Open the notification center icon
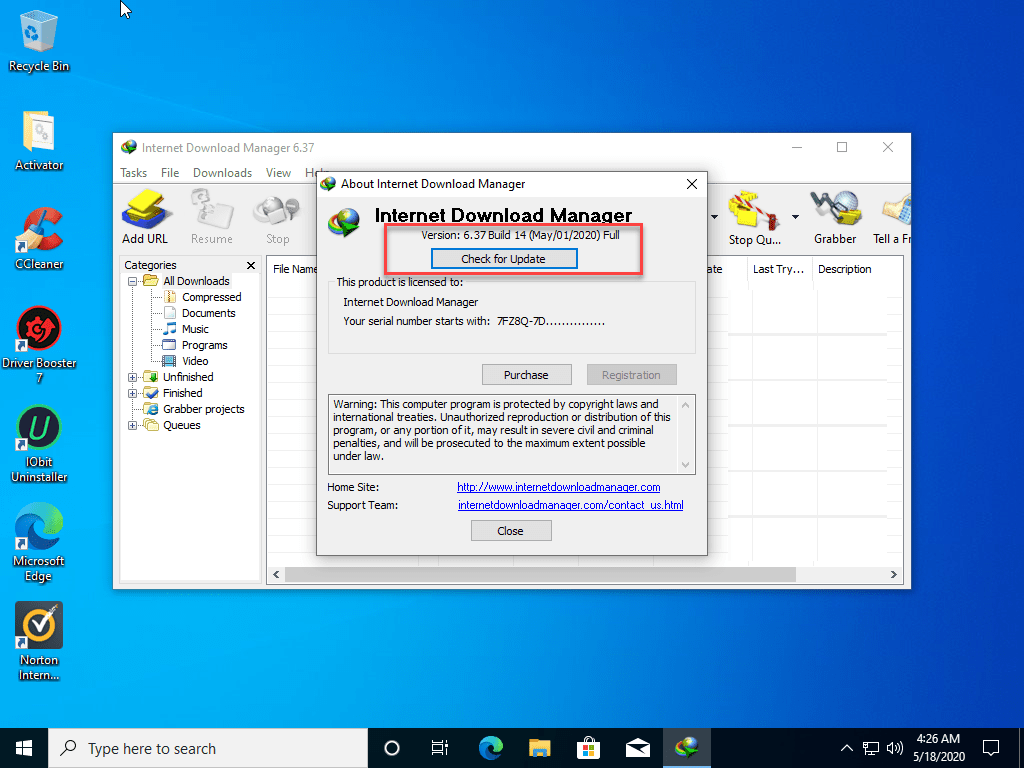The width and height of the screenshot is (1024, 768). pos(991,748)
